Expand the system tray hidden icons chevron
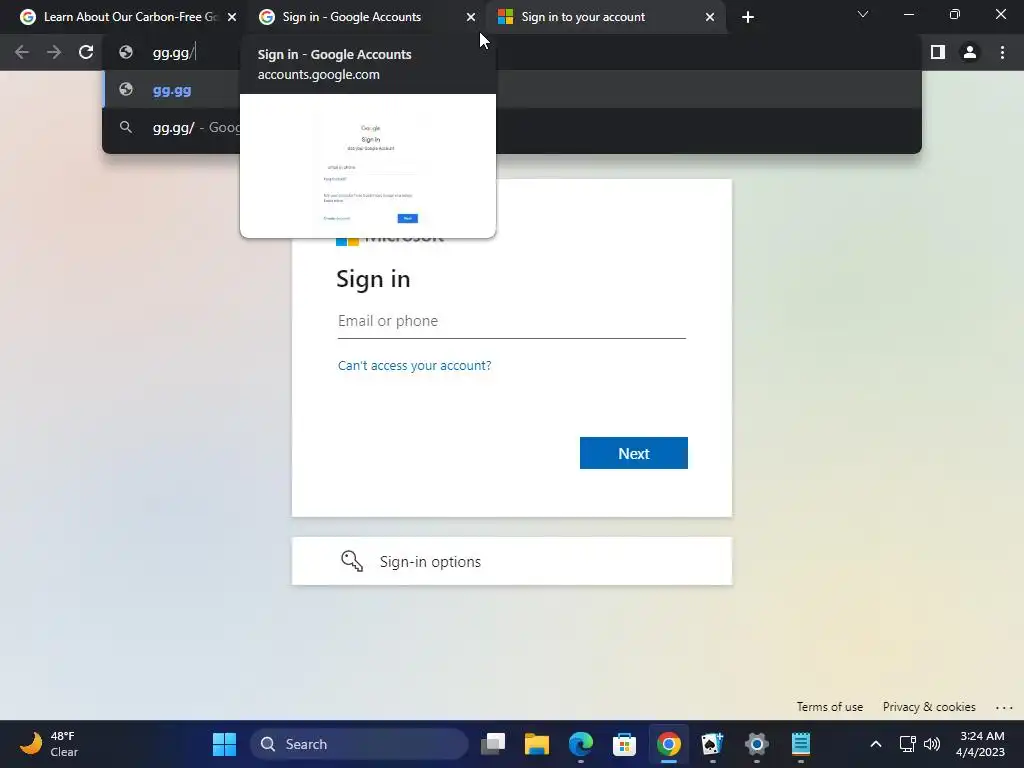The width and height of the screenshot is (1024, 768). coord(876,744)
